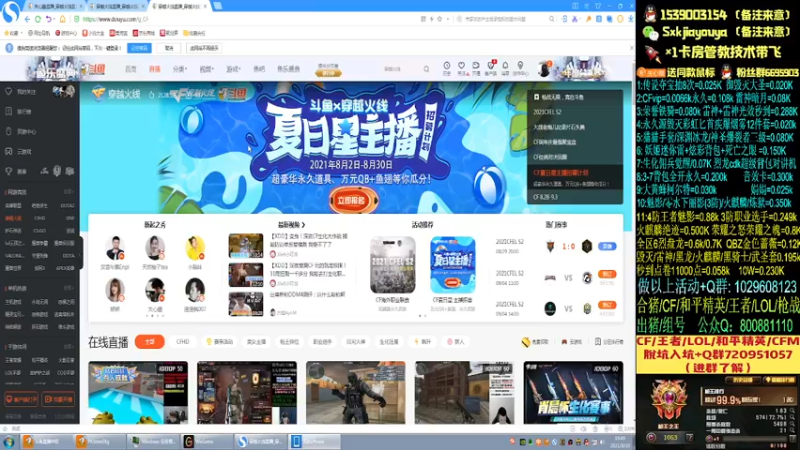
Task: Click the orange reserve button for 09/04 13:00 match
Action: click(607, 274)
